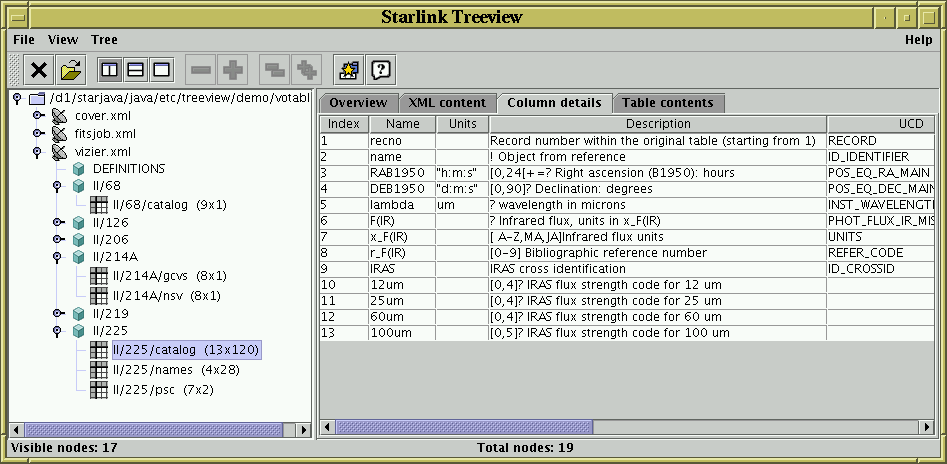Expand the fitsjob.xml tree node
The width and height of the screenshot is (947, 464).
(39, 134)
